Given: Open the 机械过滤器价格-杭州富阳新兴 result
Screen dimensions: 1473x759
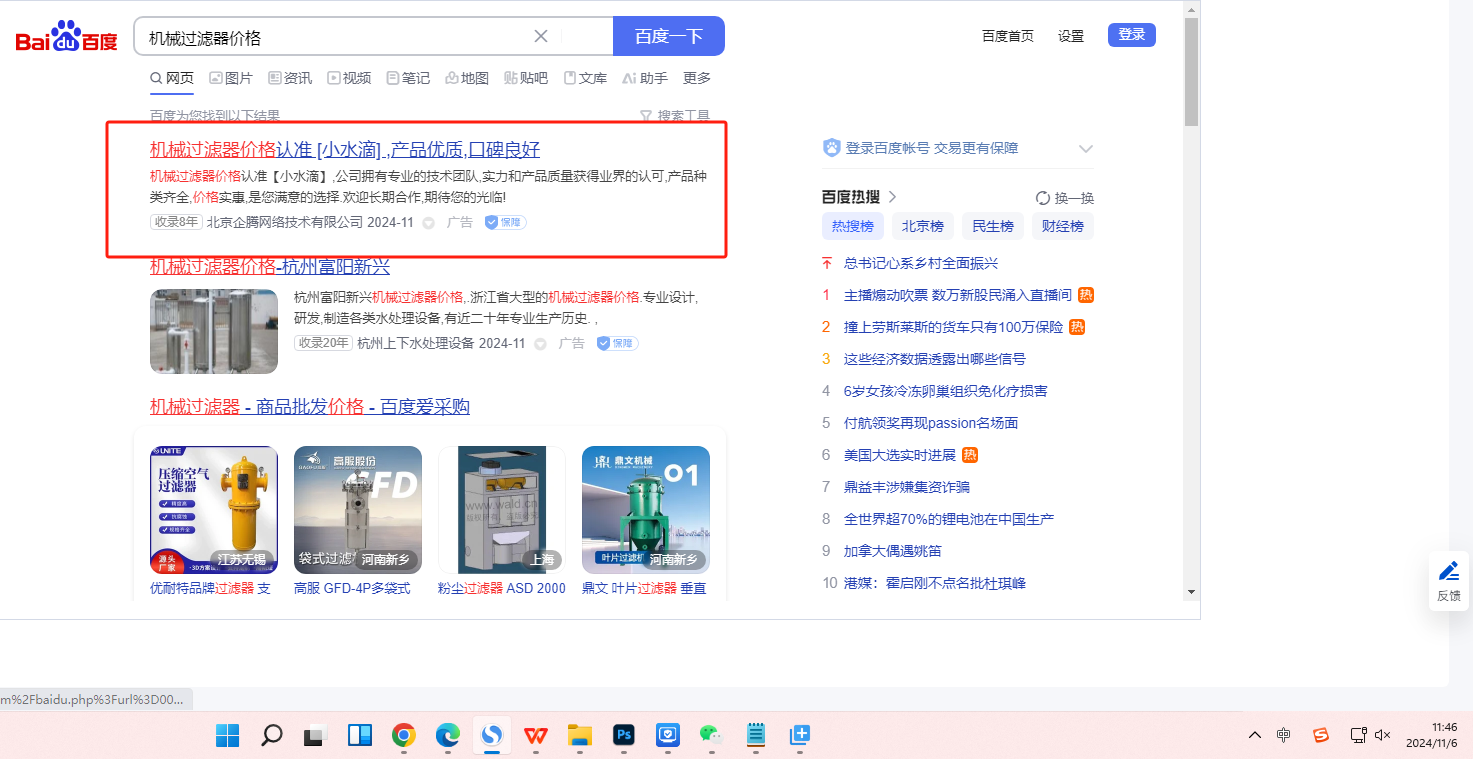Looking at the screenshot, I should pos(270,267).
